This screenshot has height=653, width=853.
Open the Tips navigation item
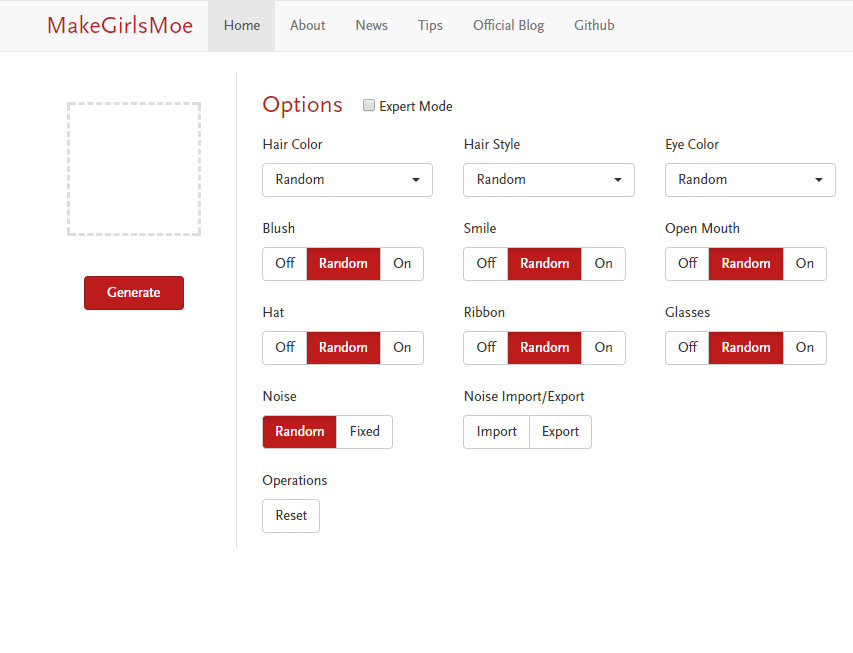click(430, 26)
